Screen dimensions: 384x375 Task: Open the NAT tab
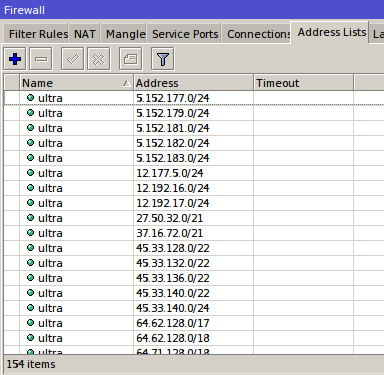84,34
